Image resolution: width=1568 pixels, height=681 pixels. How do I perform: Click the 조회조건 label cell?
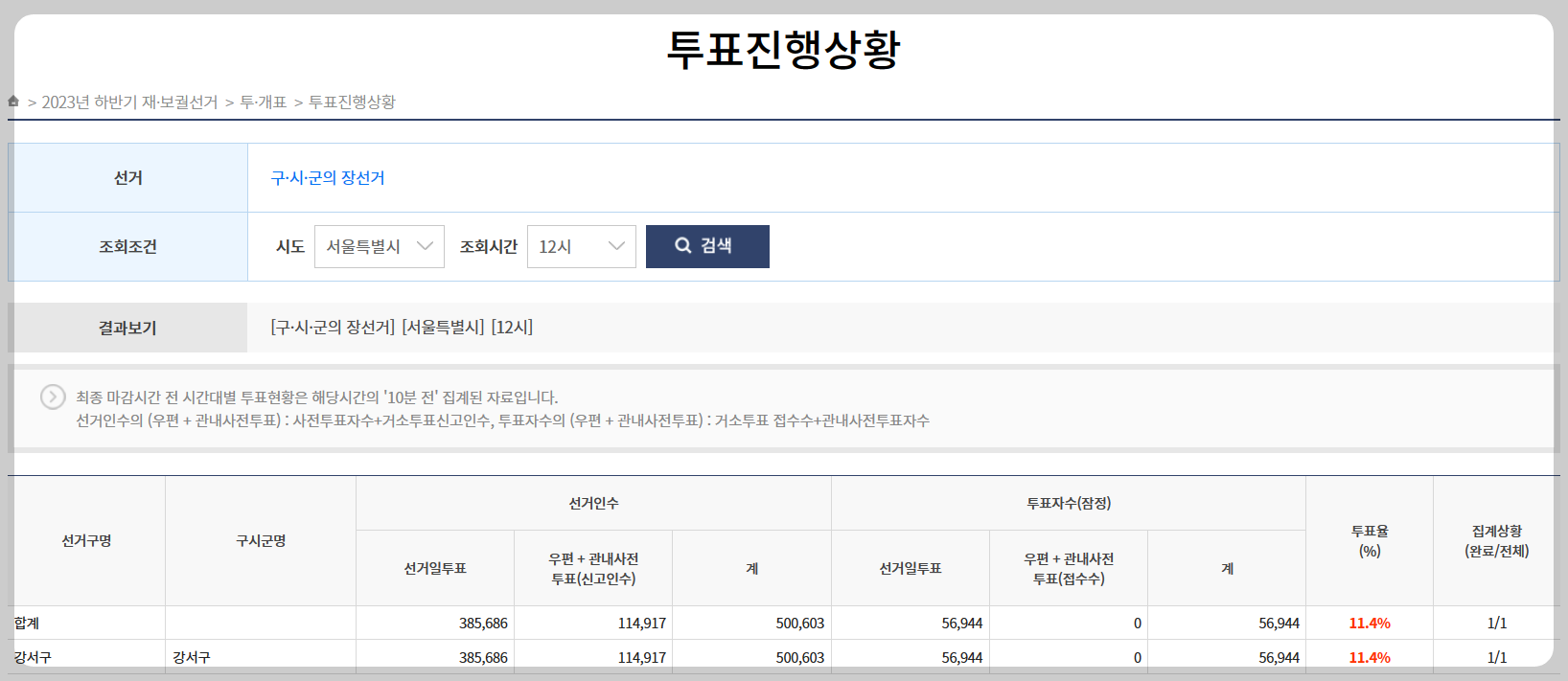click(127, 247)
